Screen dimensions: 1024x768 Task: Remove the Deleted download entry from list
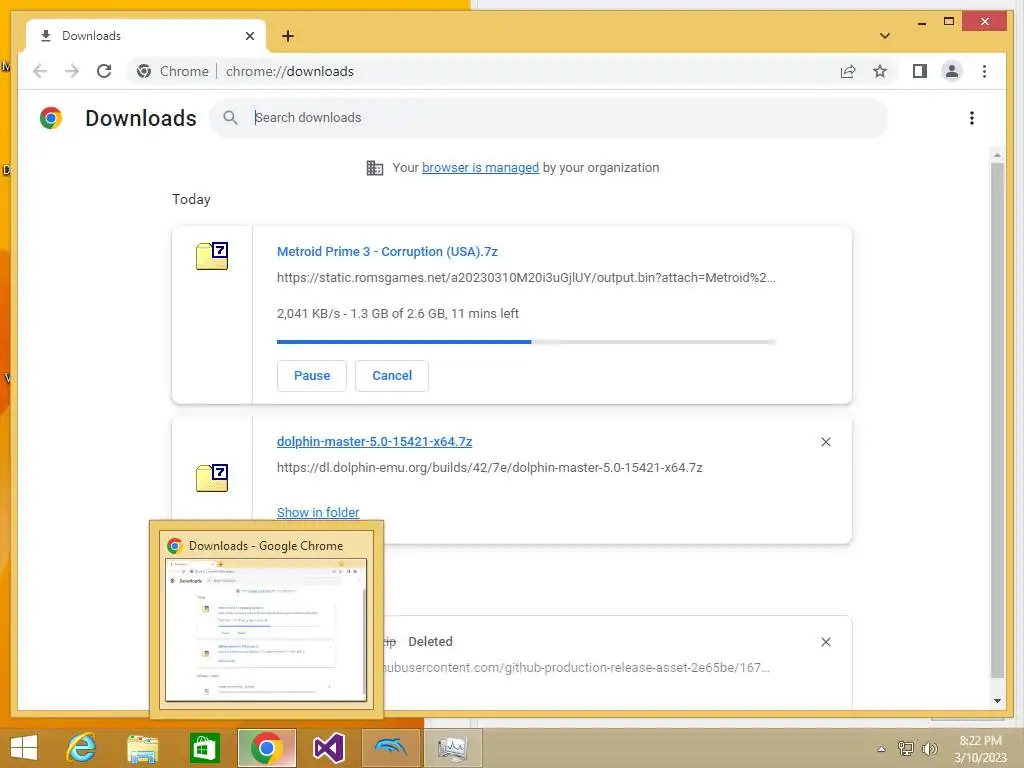pos(825,642)
